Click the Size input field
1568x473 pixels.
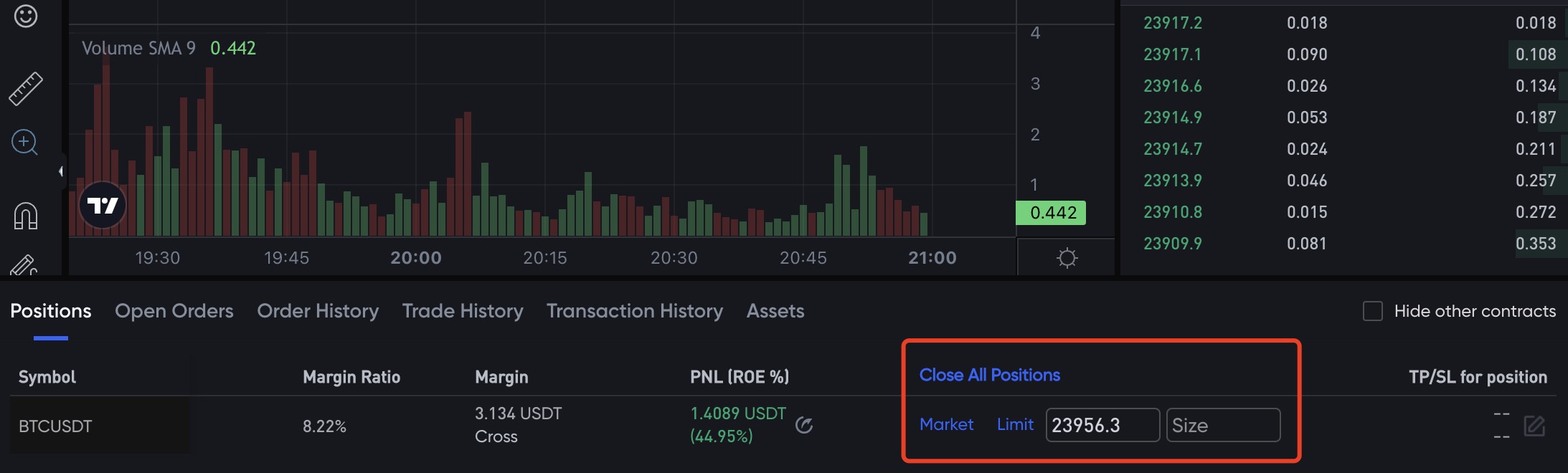click(x=1223, y=425)
